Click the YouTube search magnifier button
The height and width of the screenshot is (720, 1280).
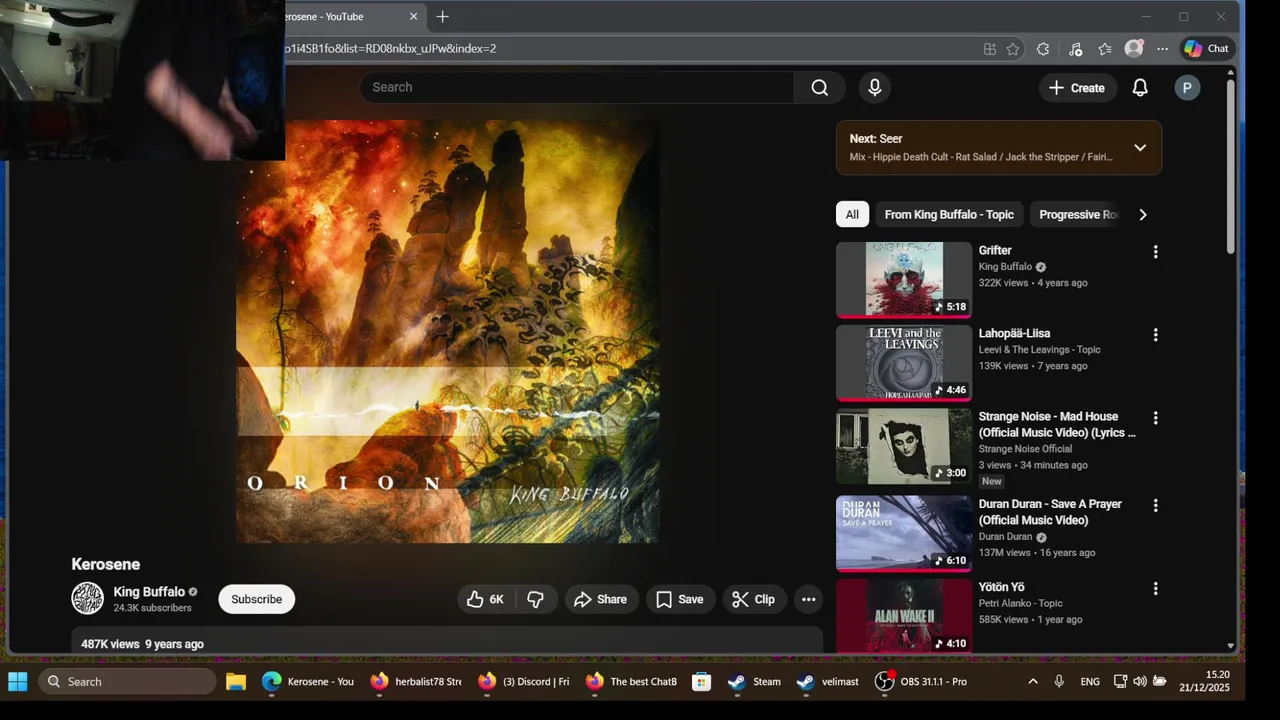[x=820, y=88]
